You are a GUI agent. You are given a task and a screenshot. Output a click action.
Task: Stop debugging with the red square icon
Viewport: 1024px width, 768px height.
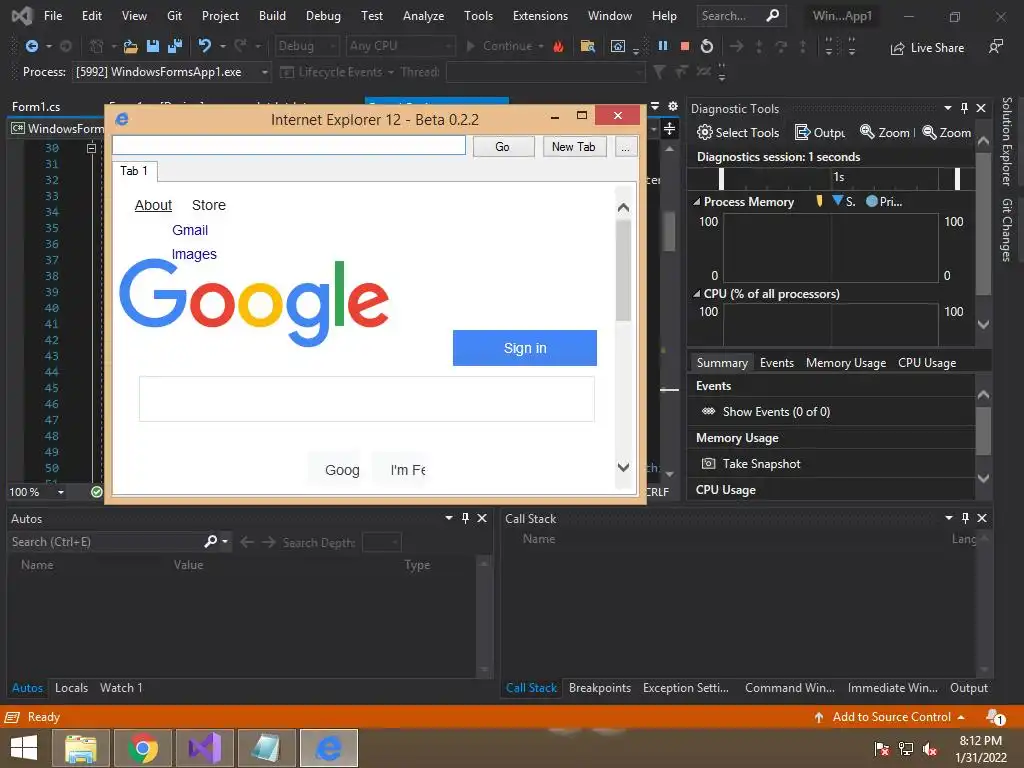coord(685,46)
